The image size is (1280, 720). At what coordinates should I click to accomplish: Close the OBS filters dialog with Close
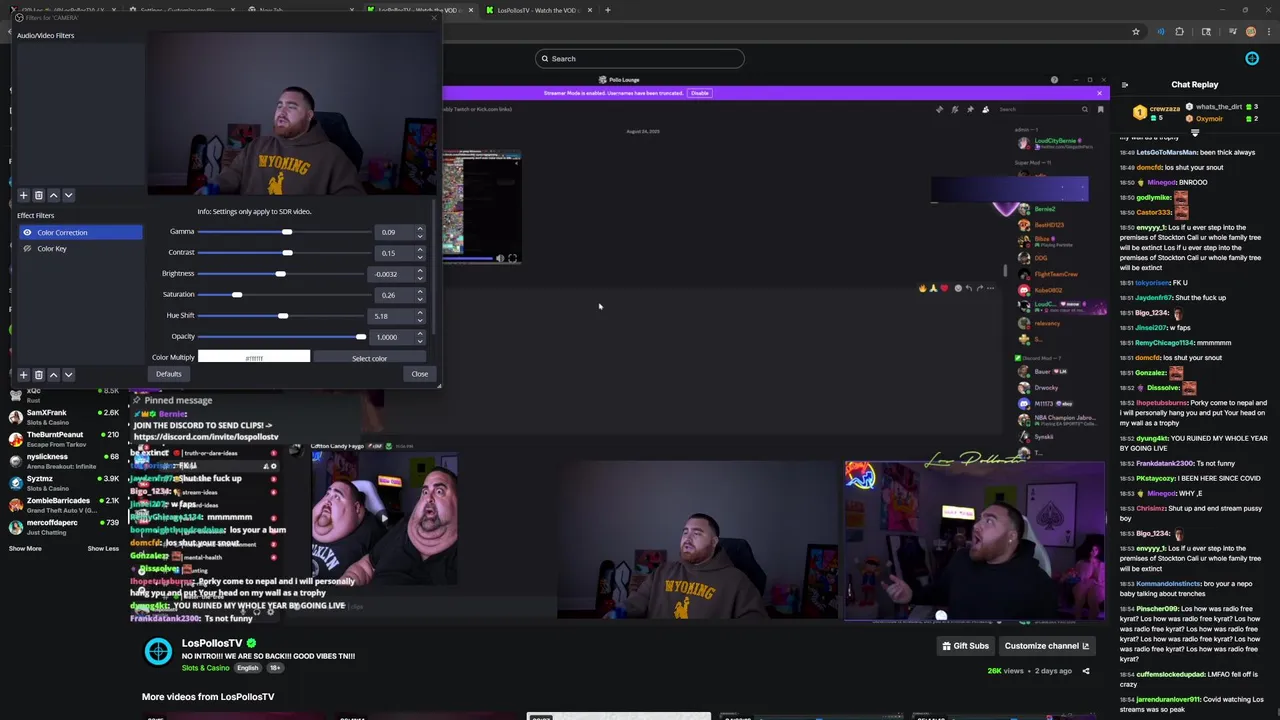419,374
